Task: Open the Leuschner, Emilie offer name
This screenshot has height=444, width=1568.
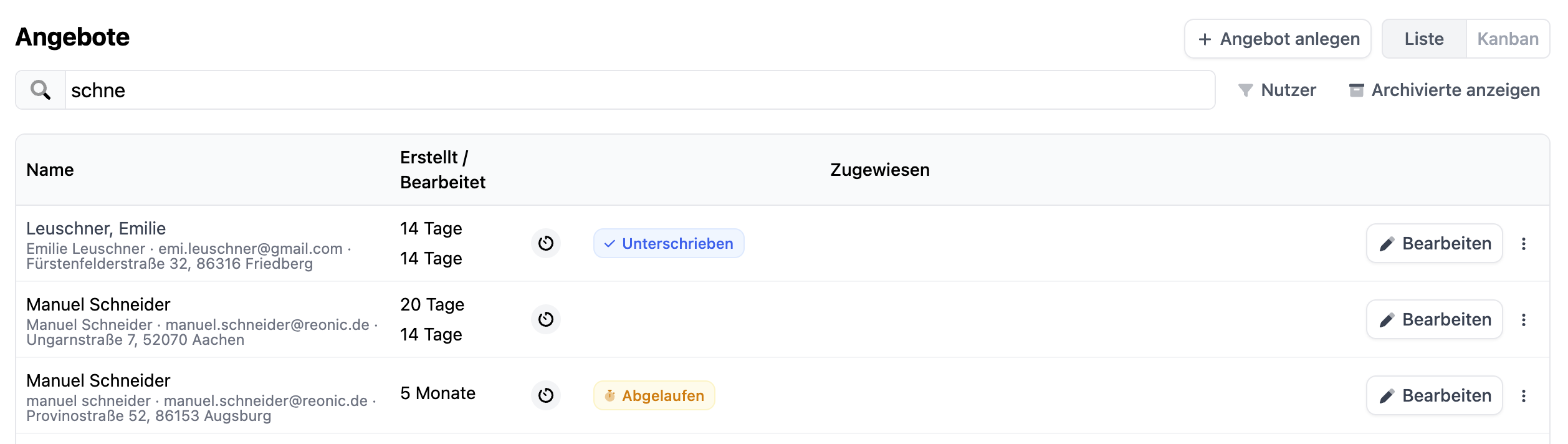Action: [x=96, y=228]
